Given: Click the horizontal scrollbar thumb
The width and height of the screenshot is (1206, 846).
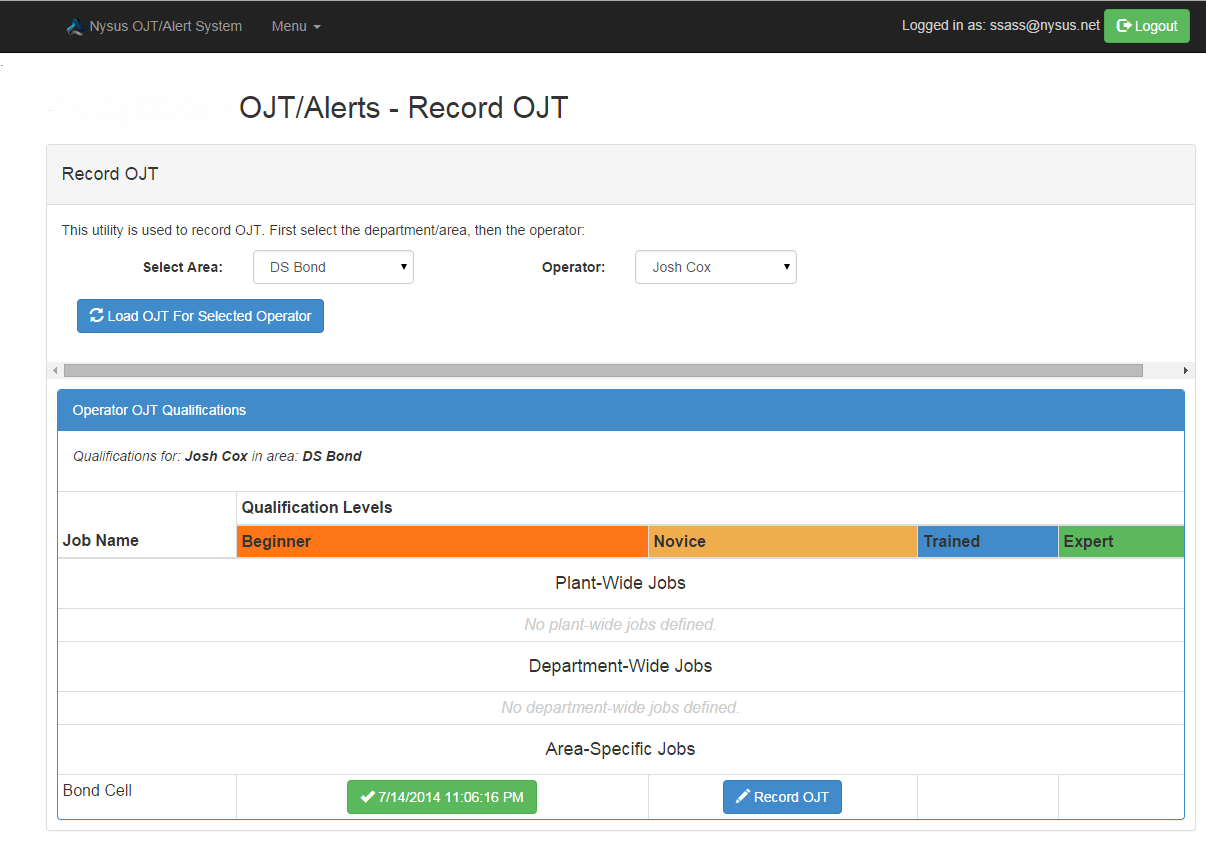Looking at the screenshot, I should click(x=602, y=370).
